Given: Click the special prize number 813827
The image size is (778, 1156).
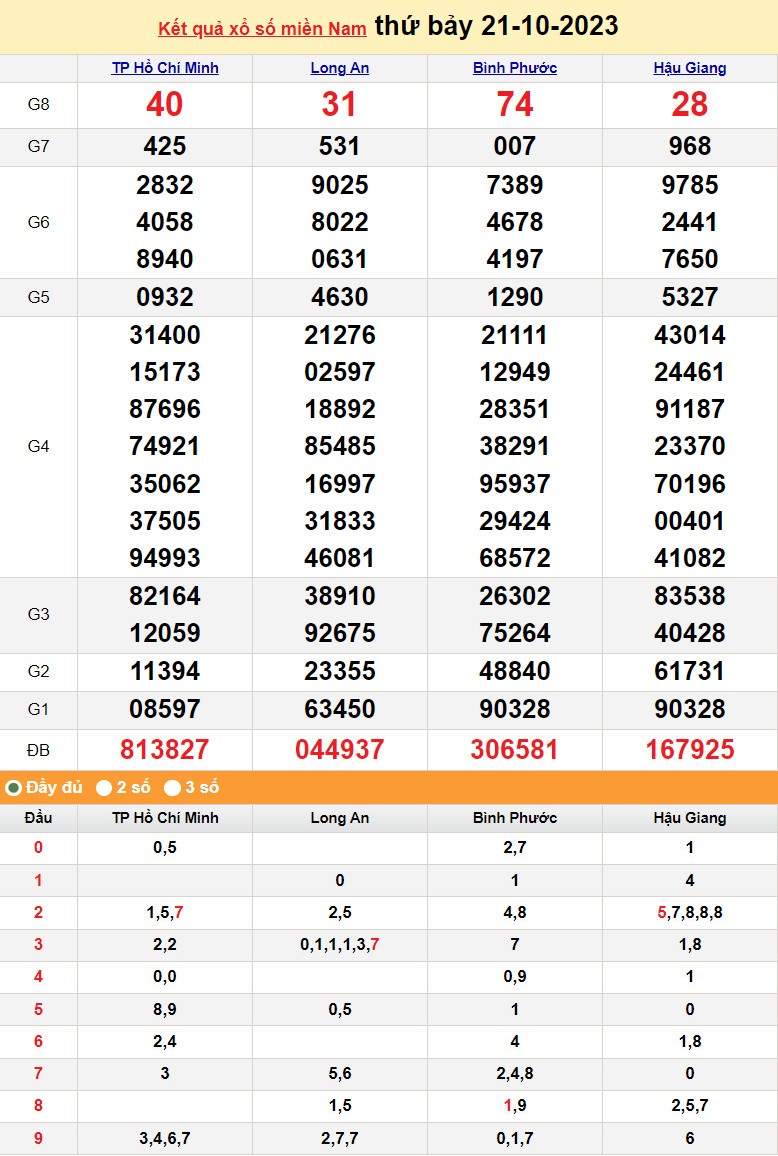Looking at the screenshot, I should pyautogui.click(x=165, y=750).
